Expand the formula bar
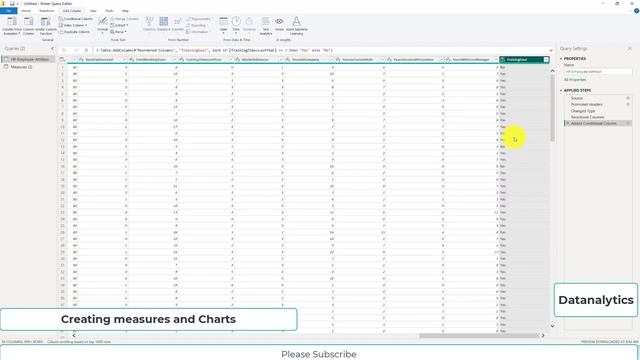The height and width of the screenshot is (360, 640). pos(551,50)
